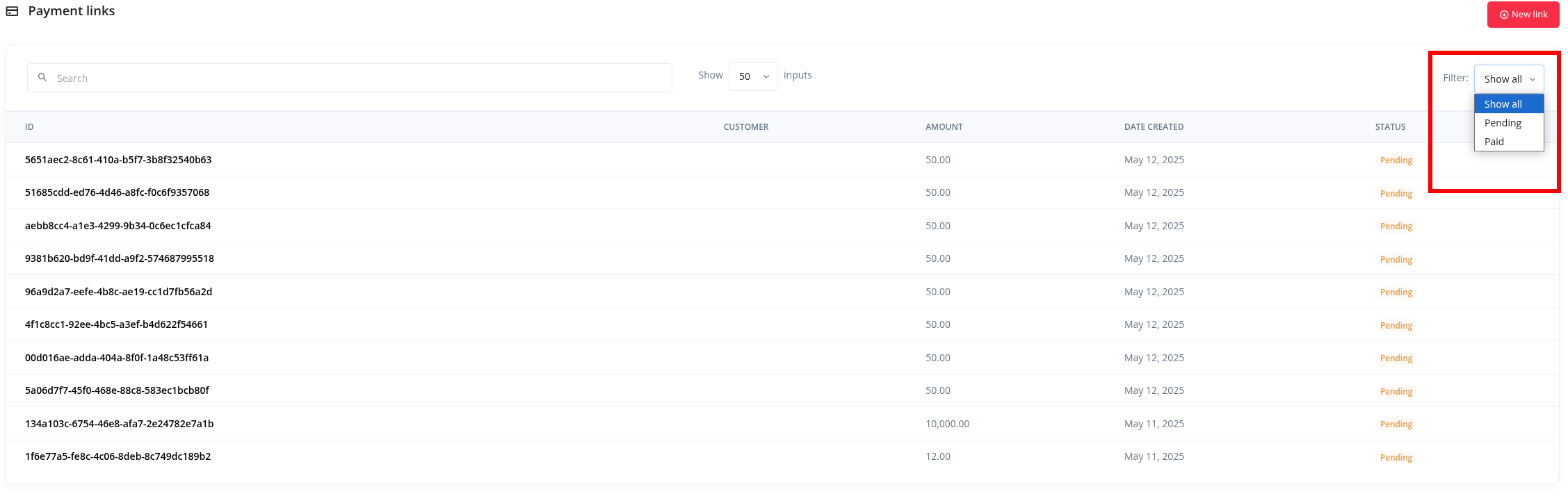
Task: Click the 12.00 amount cell
Action: [x=937, y=456]
